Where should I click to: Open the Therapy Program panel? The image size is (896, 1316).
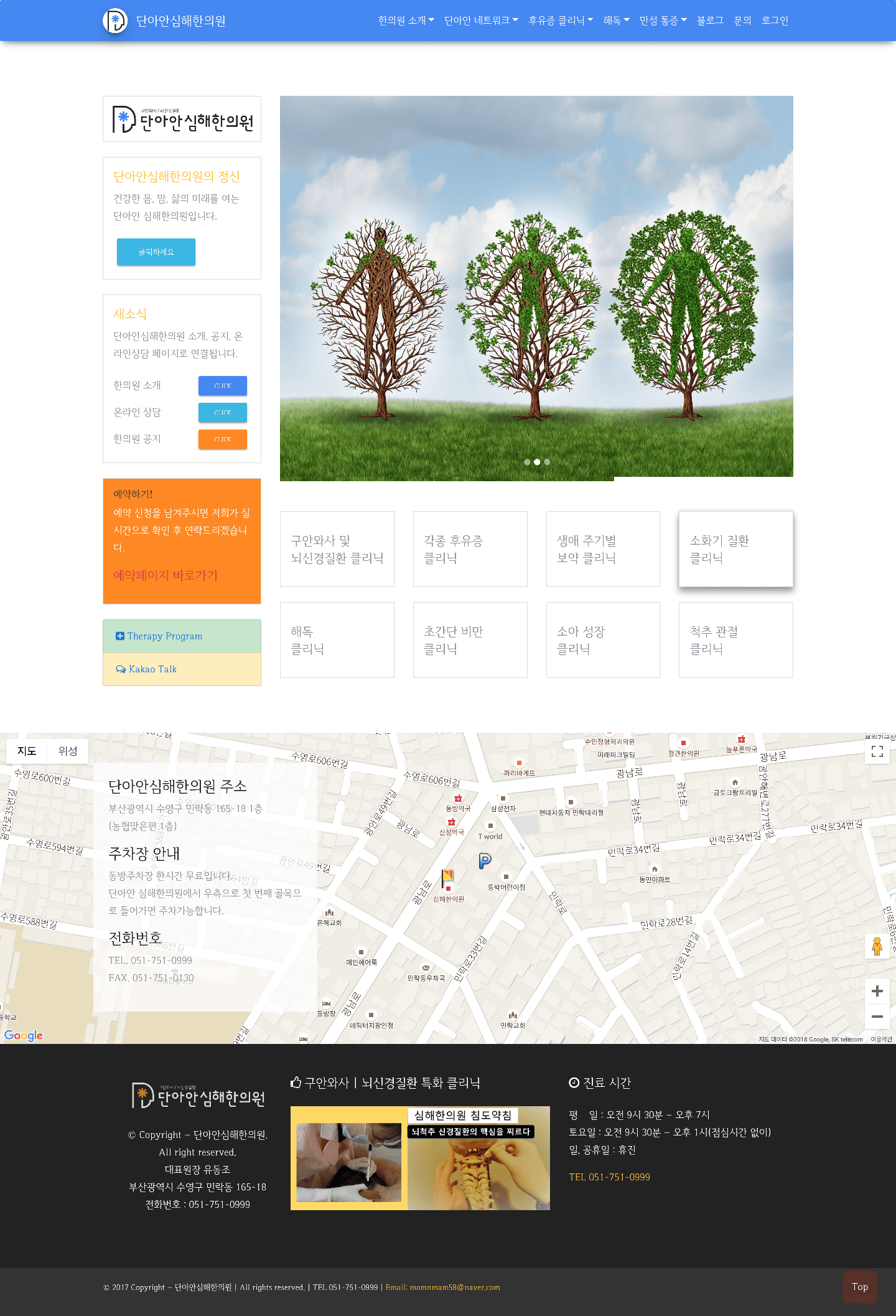pyautogui.click(x=182, y=636)
